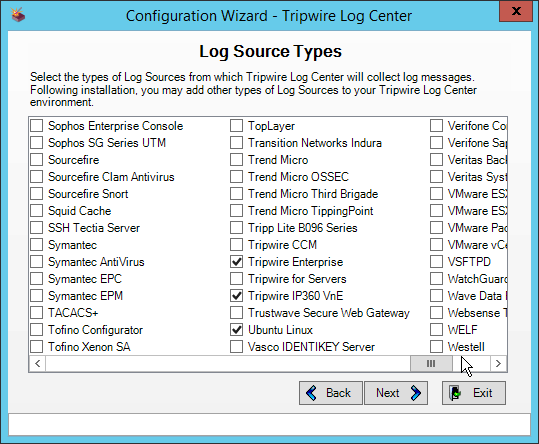
Task: Check the Verifone Co... checkbox
Action: point(437,126)
